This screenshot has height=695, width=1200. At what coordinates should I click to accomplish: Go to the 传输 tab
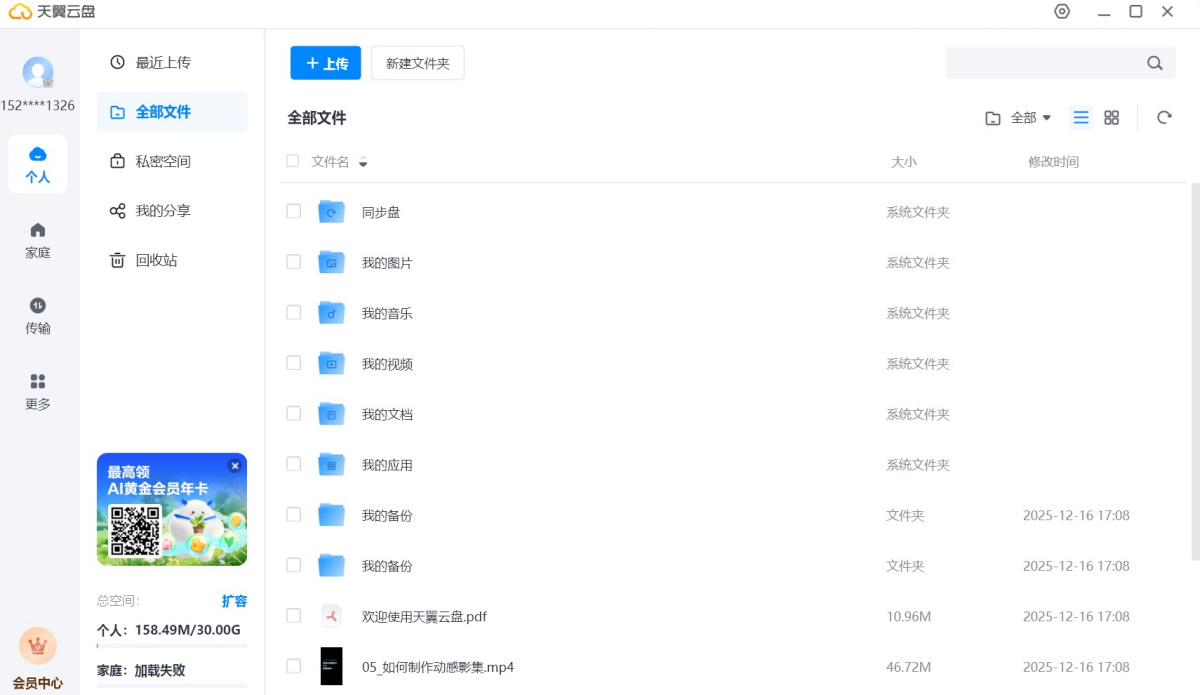click(38, 315)
